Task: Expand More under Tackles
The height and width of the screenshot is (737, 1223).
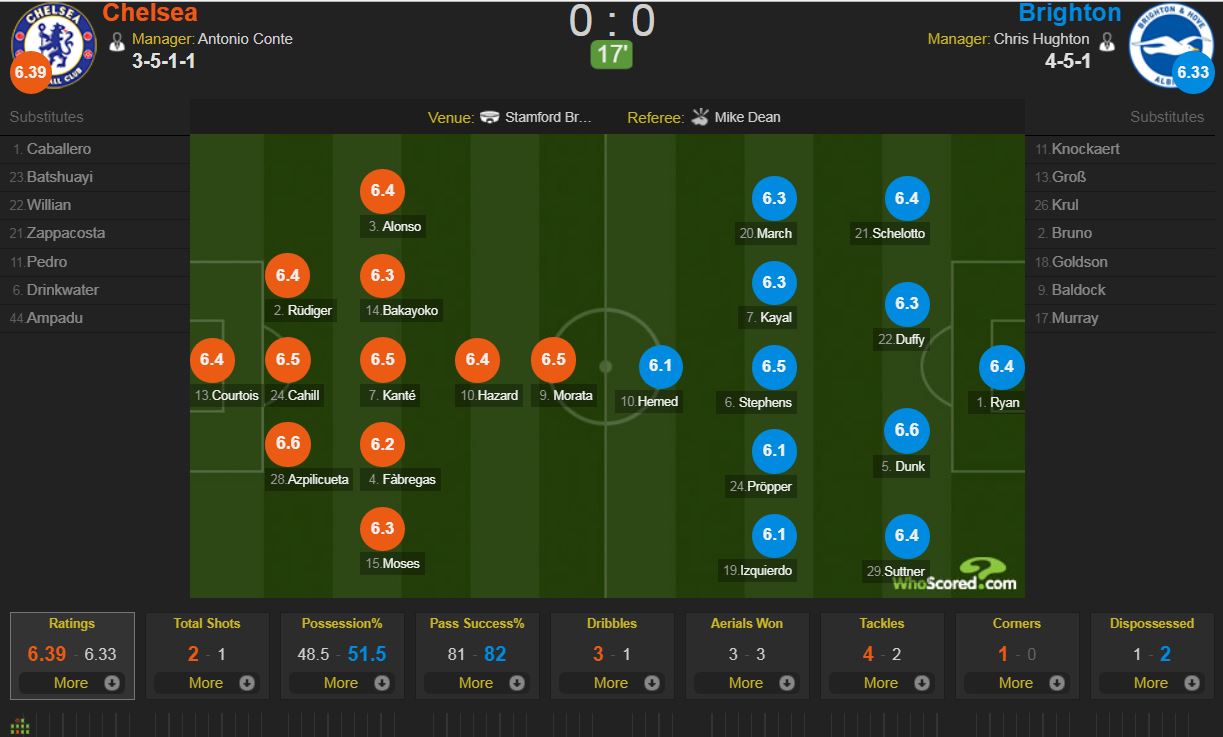Action: (882, 683)
